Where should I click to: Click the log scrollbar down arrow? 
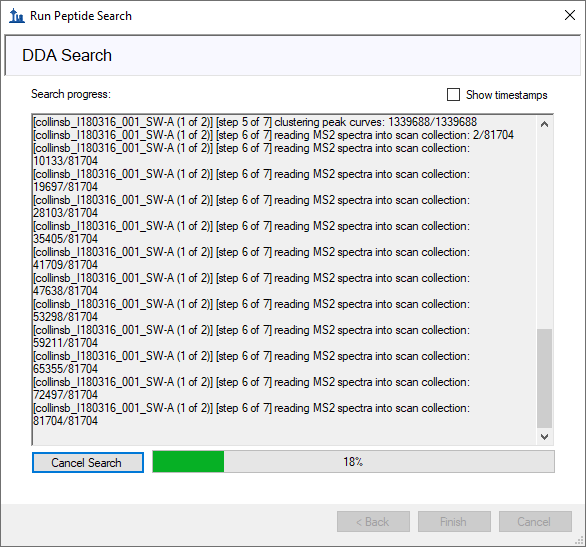click(x=545, y=436)
